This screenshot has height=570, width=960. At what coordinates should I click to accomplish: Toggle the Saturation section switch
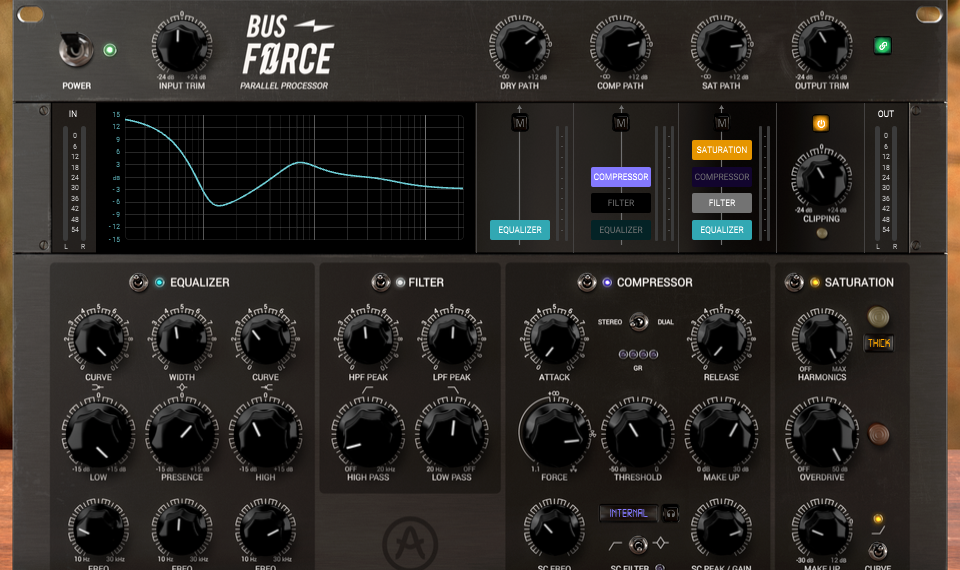794,283
